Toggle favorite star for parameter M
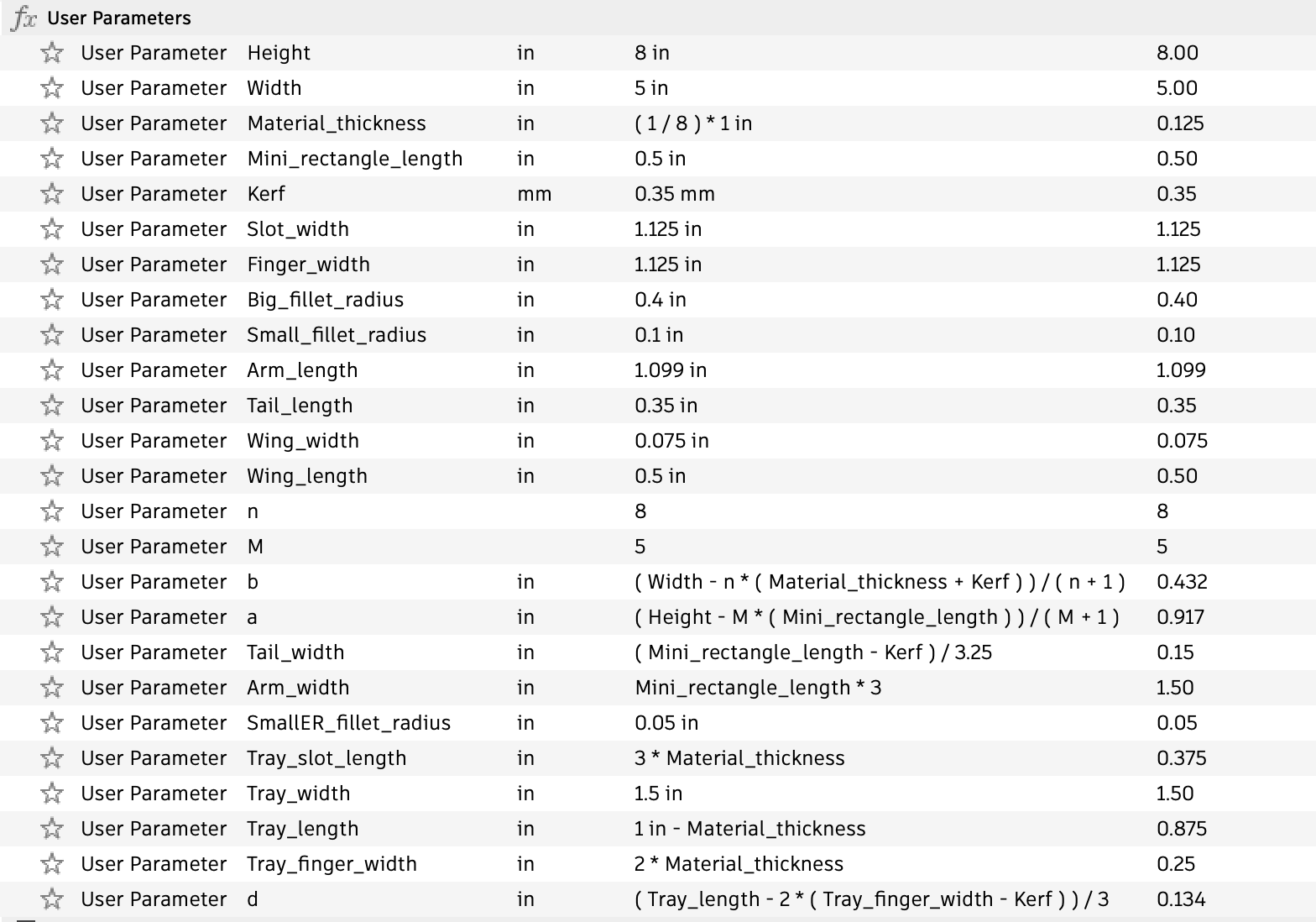This screenshot has height=922, width=1316. 52,547
